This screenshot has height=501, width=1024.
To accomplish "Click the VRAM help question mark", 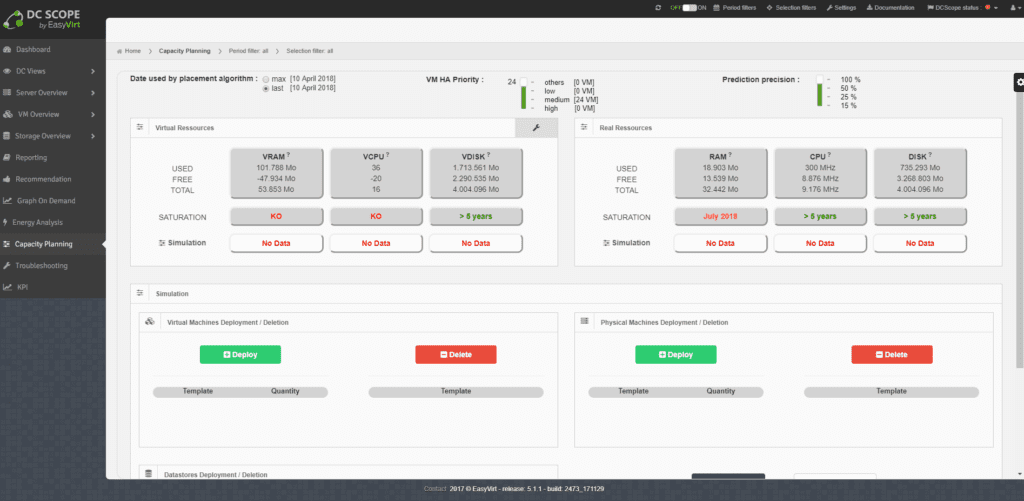I will 288,155.
